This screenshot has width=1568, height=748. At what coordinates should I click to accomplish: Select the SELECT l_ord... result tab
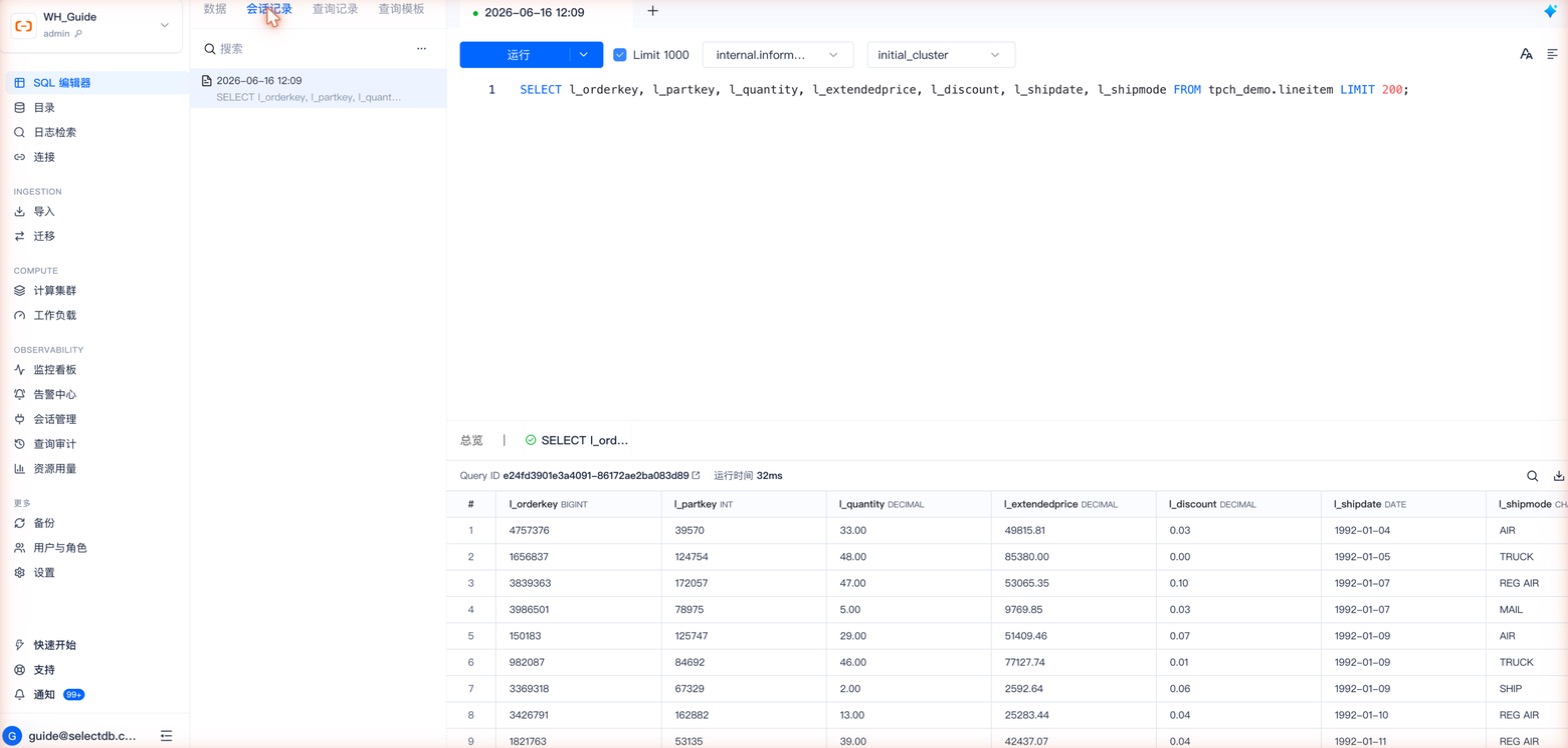pyautogui.click(x=577, y=440)
